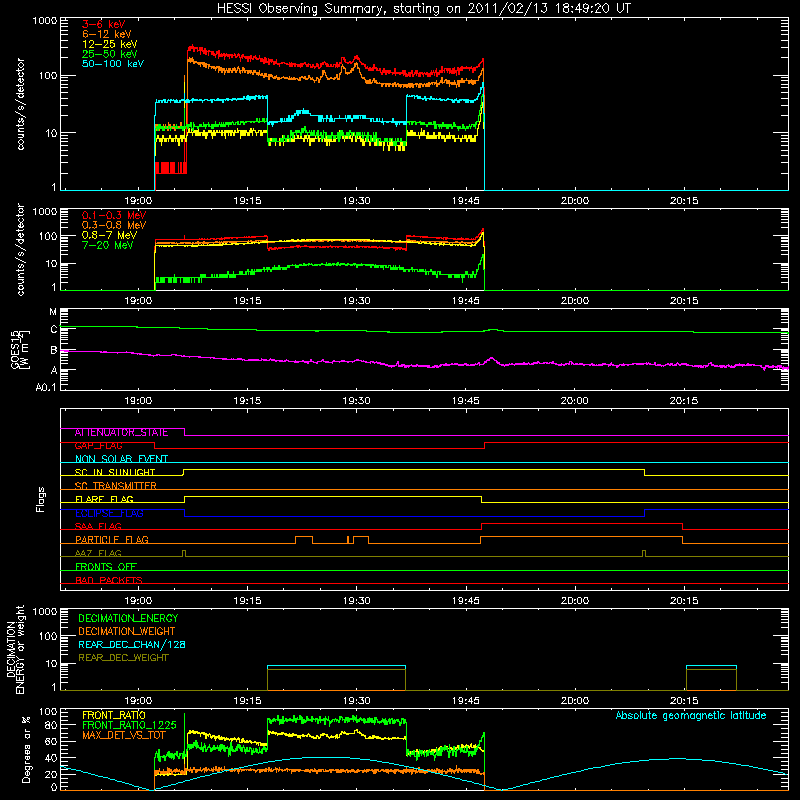Click the vertical Flags axis label

[x=41, y=499]
